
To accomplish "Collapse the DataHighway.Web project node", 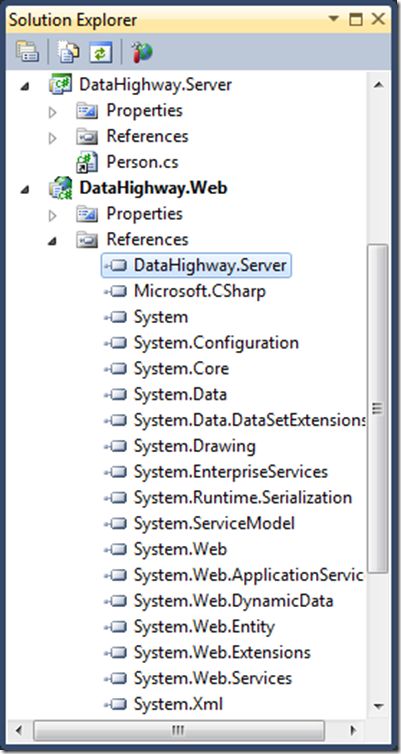I will coord(25,190).
